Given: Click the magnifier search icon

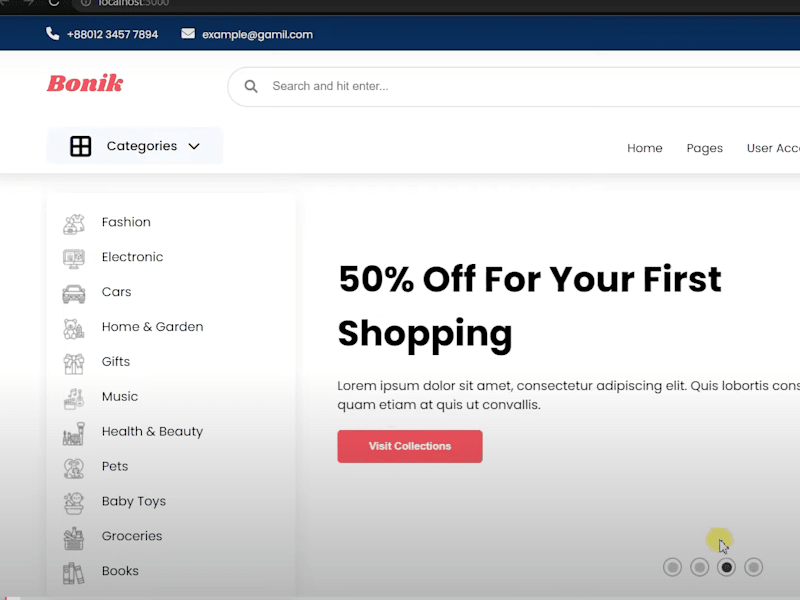Looking at the screenshot, I should [251, 86].
